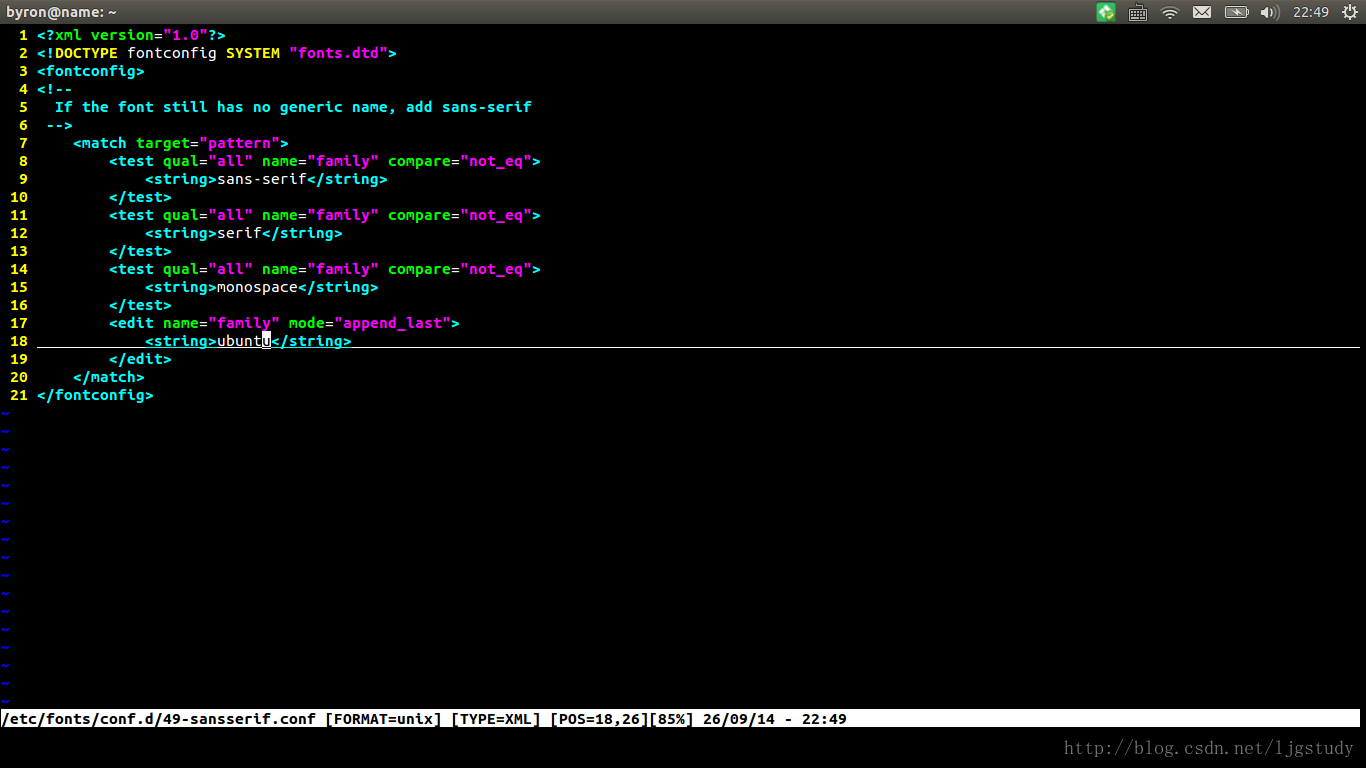Click the date 26/09/14 in the status line
The width and height of the screenshot is (1366, 768).
tap(739, 718)
